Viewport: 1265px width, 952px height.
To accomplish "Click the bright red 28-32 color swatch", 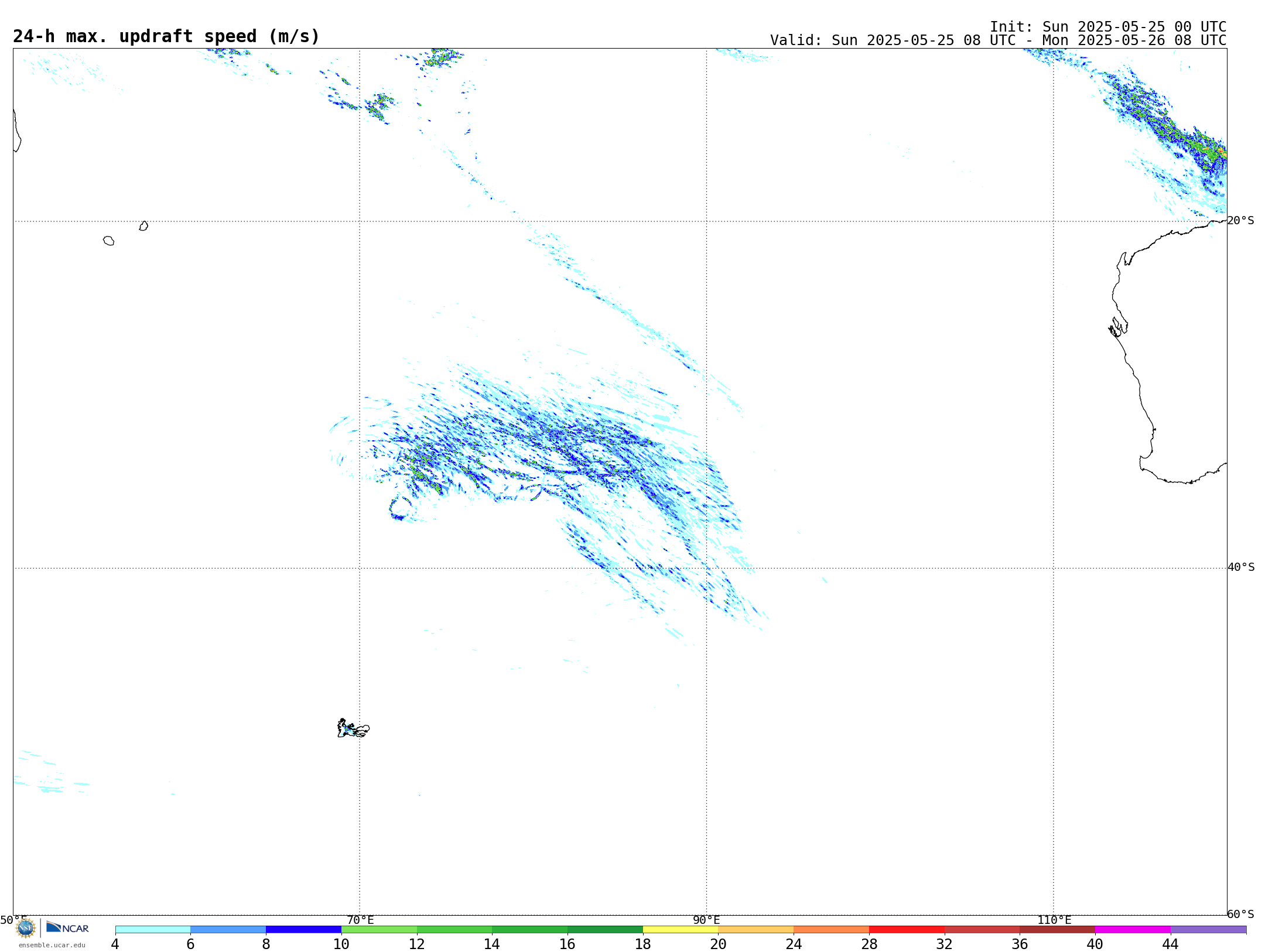I will (x=907, y=930).
